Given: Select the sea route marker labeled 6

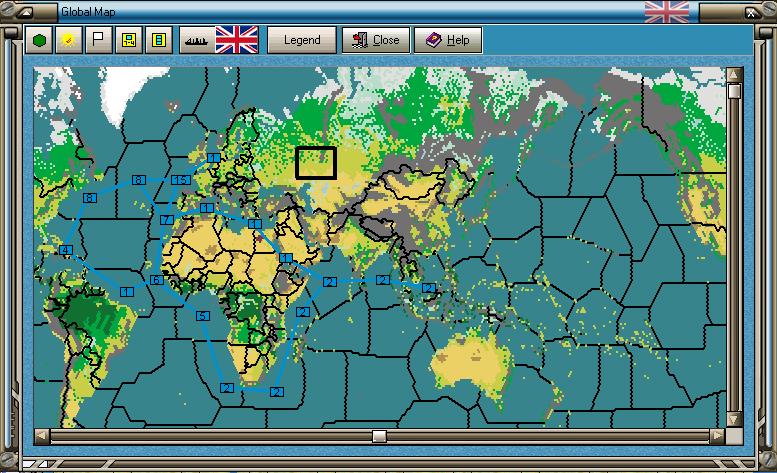Looking at the screenshot, I should coord(157,280).
